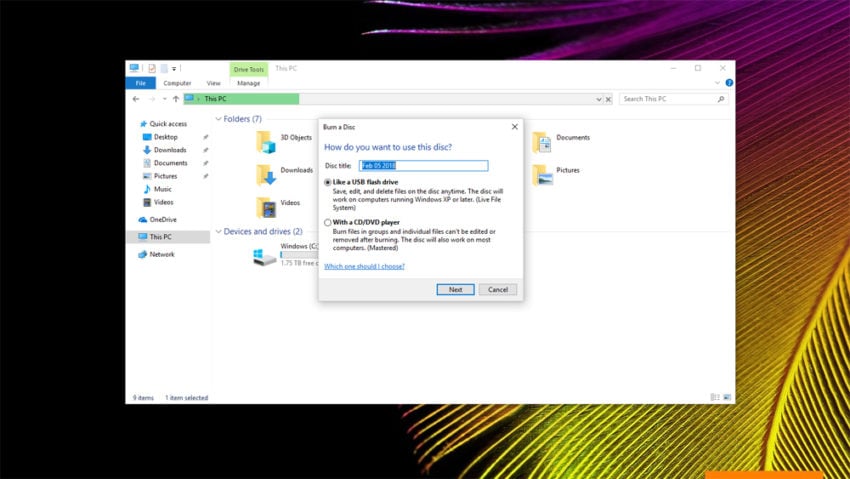Screen dimensions: 850x479
Task: Select the Downloads folder in Folders group
Action: tap(285, 175)
